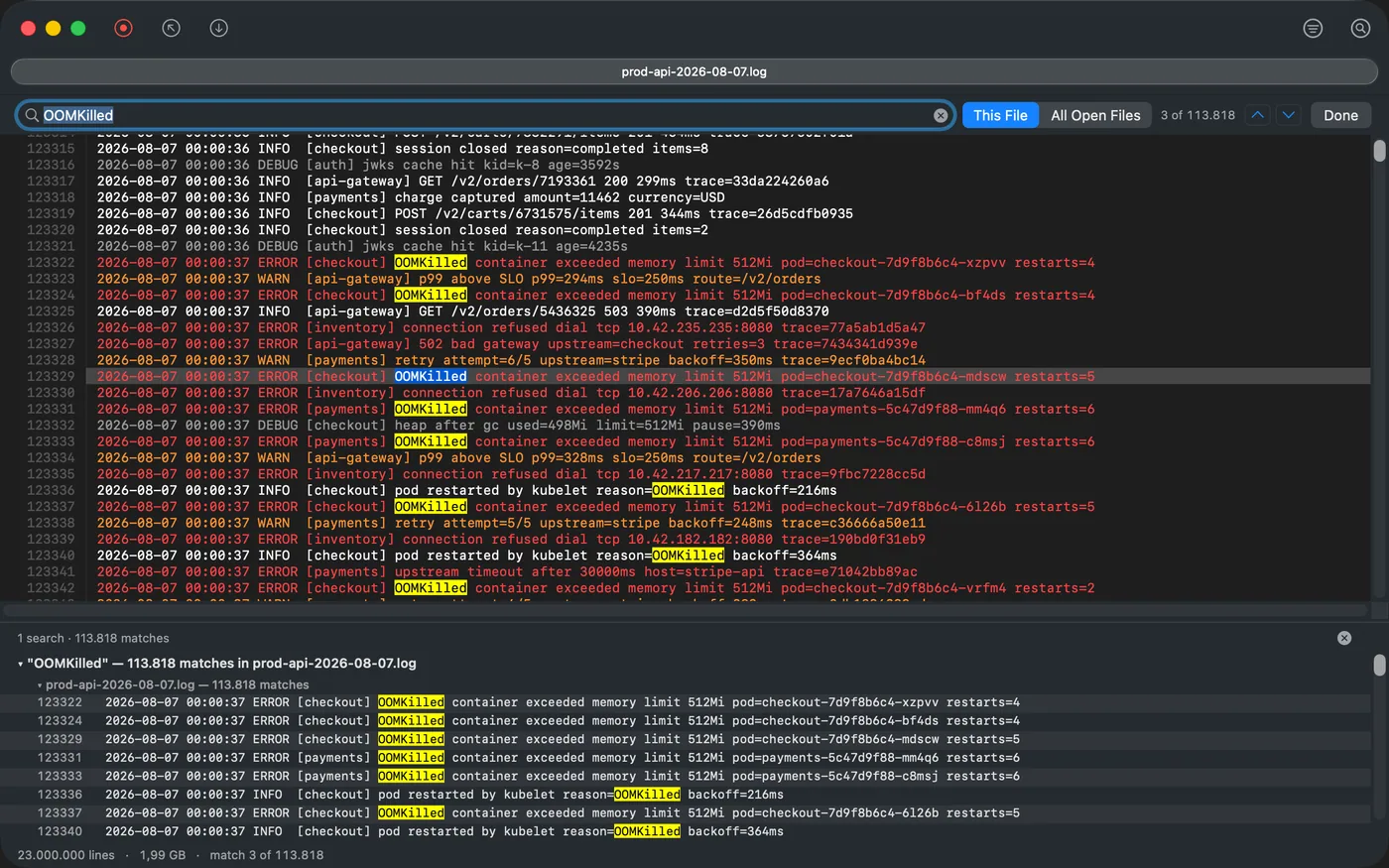Open result line 123340 backoff=364ms
This screenshot has width=1389, height=868.
[685, 831]
